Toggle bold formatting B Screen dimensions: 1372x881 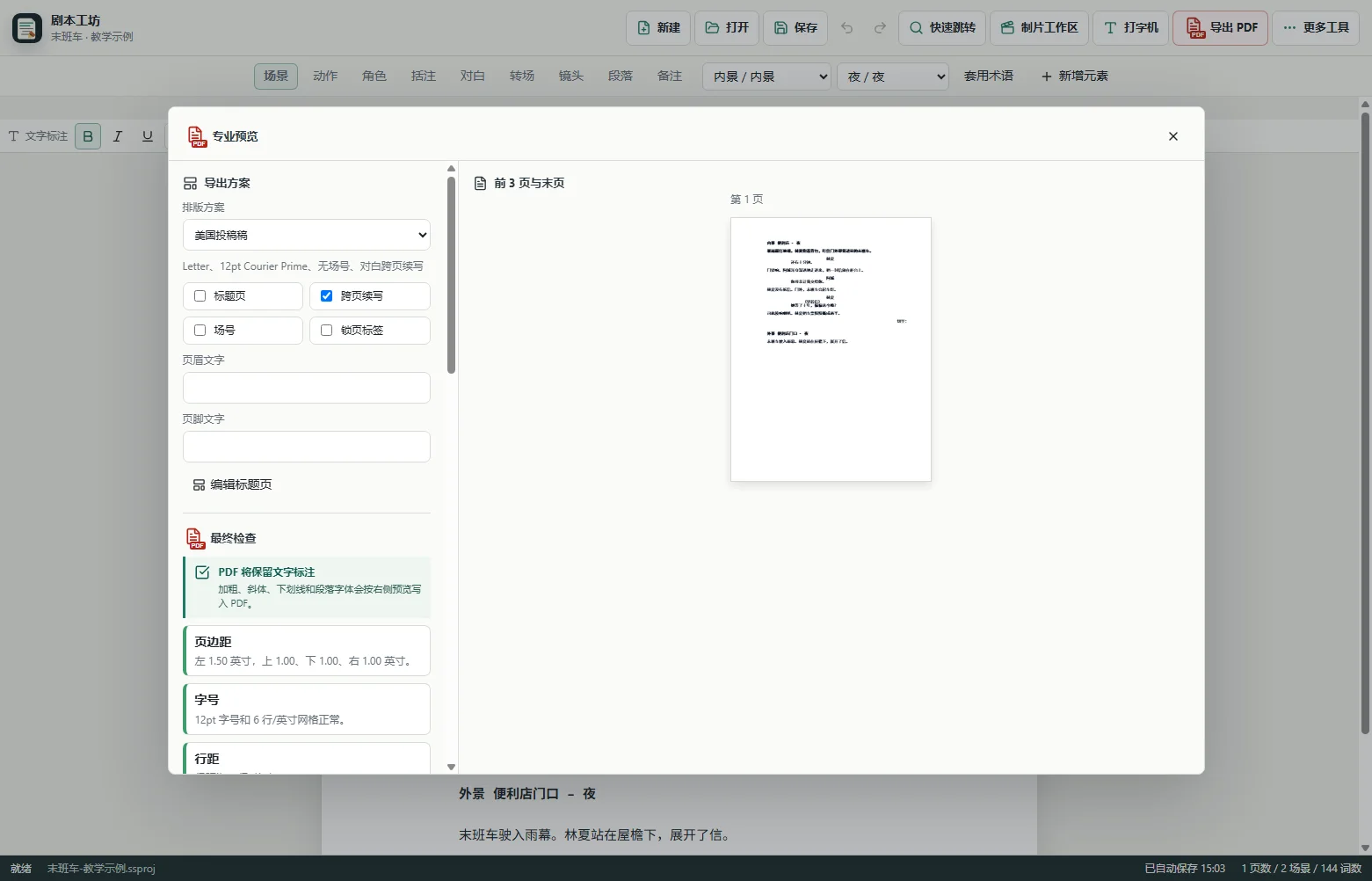tap(88, 136)
